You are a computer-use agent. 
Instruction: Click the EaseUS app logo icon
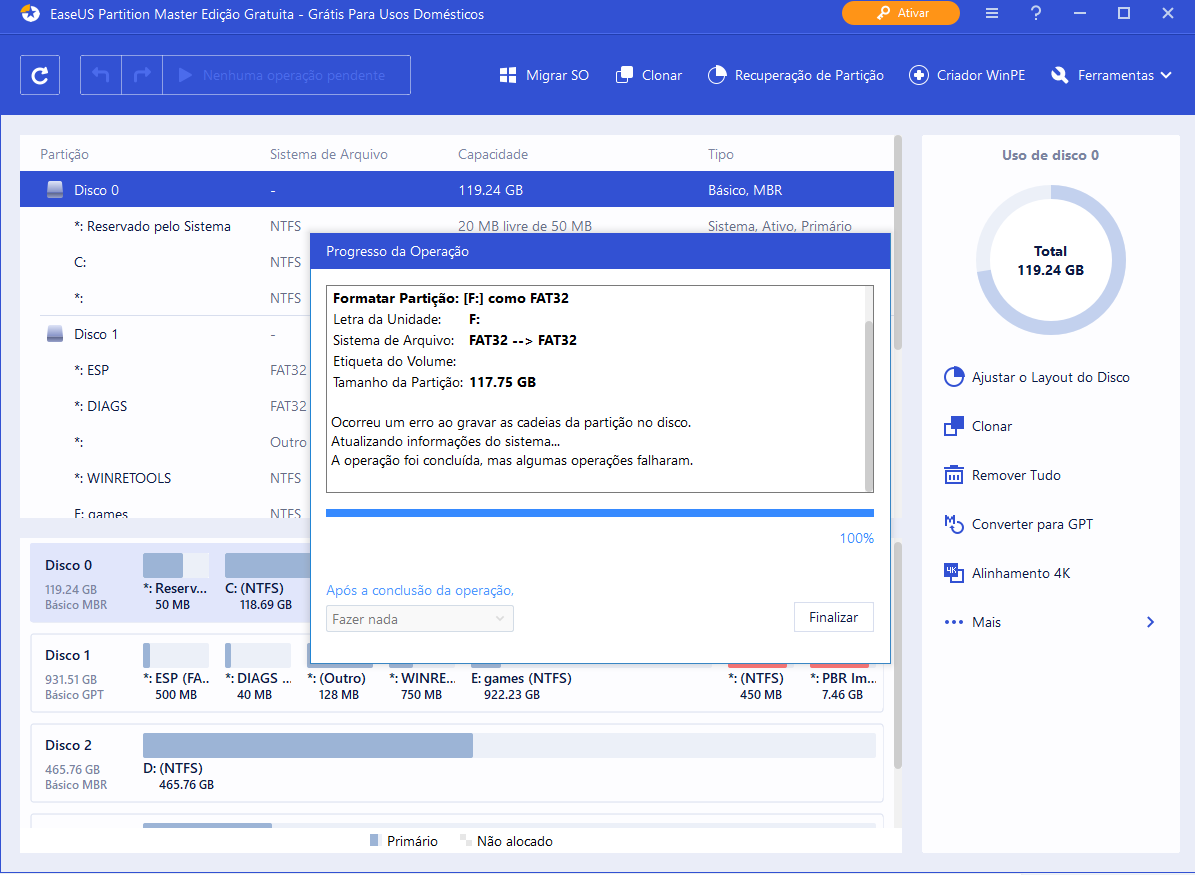[x=30, y=13]
